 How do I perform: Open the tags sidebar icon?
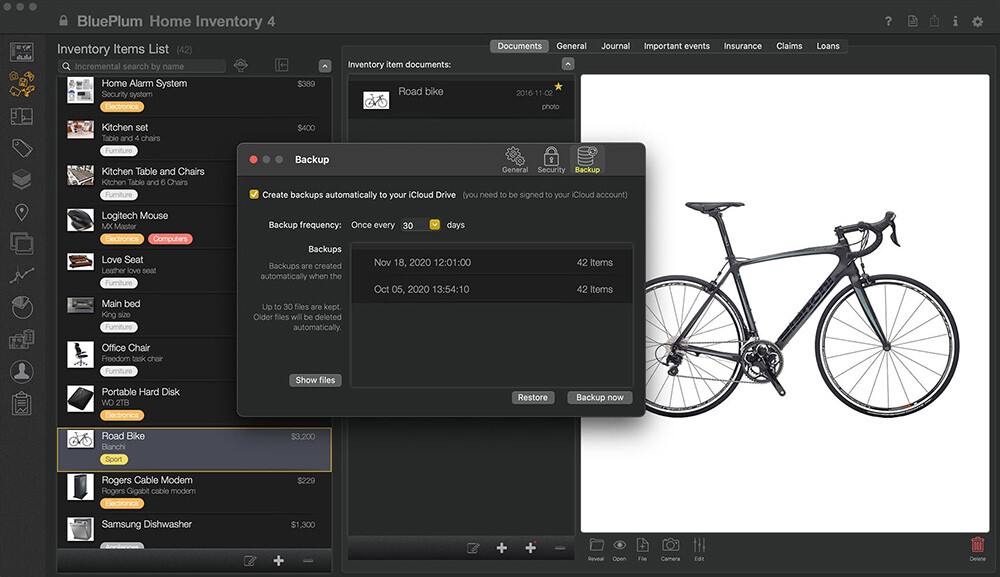click(22, 148)
